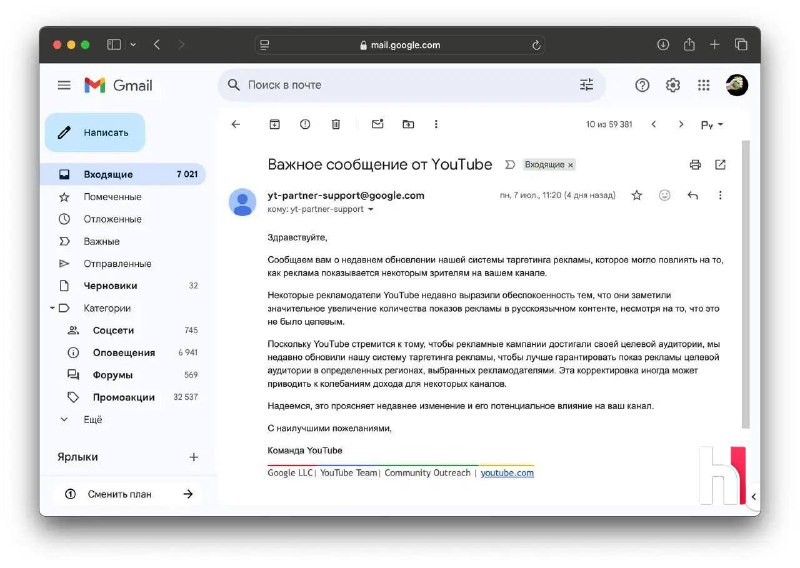Go back to inbox with arrow
The width and height of the screenshot is (800, 568).
[x=236, y=124]
